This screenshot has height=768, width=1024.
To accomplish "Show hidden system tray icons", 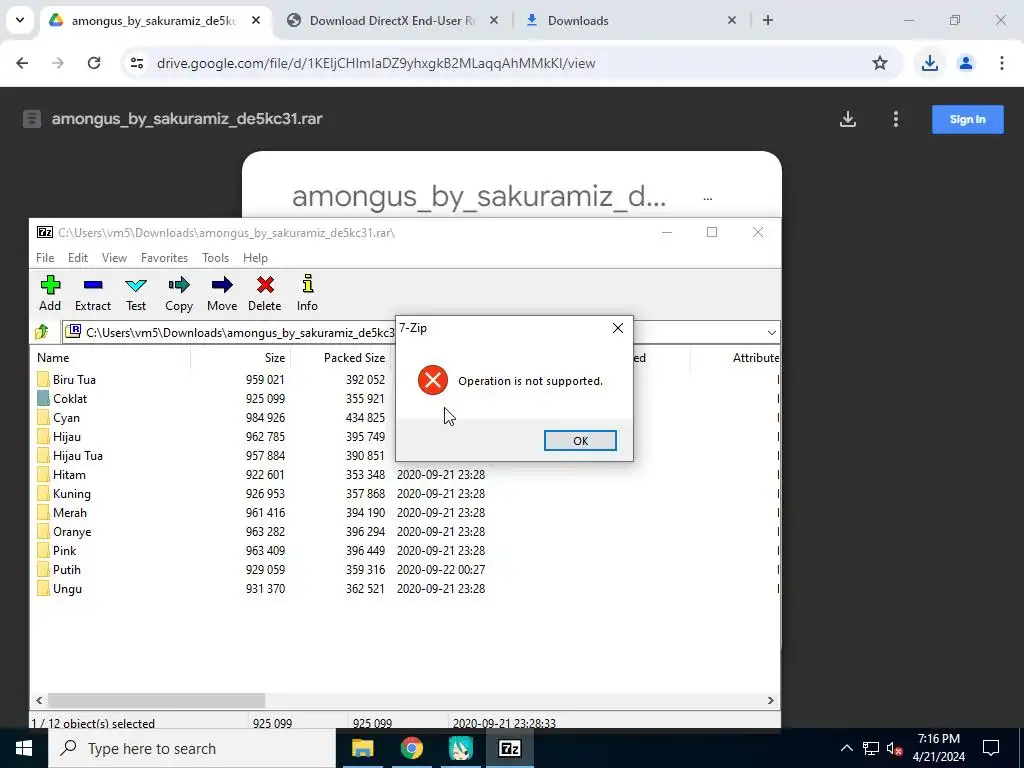I will click(x=846, y=748).
